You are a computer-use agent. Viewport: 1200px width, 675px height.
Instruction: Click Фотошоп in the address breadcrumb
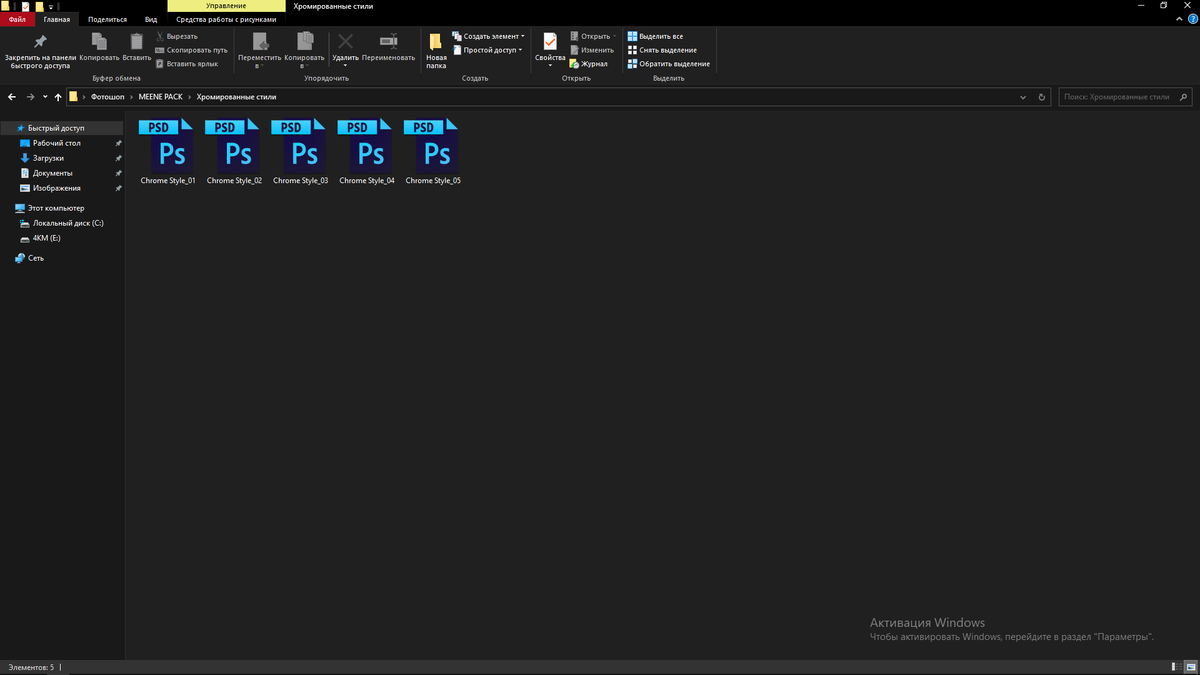click(108, 97)
